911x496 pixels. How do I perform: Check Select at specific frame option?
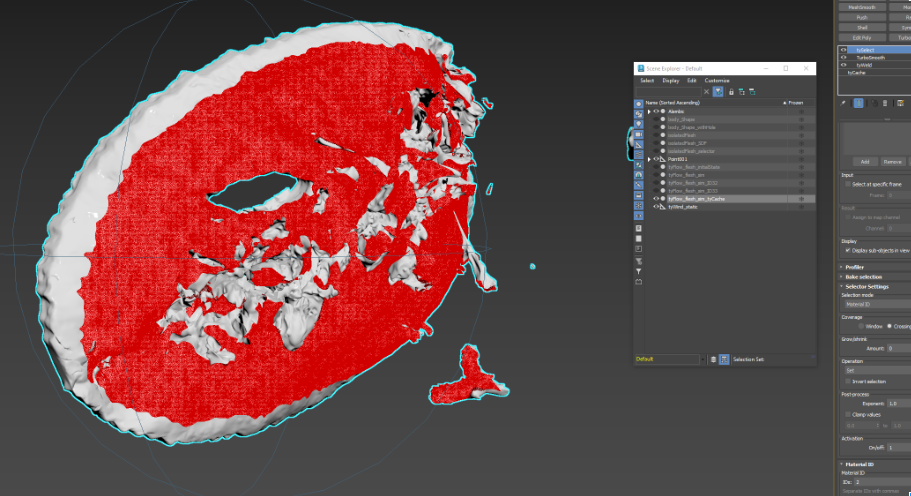[x=847, y=184]
